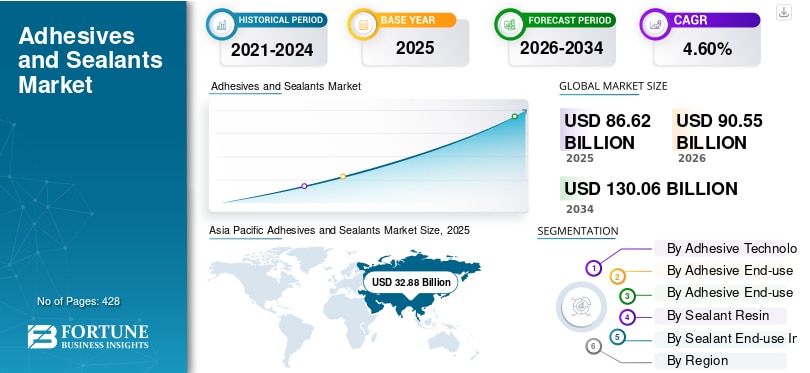The width and height of the screenshot is (810, 373).
Task: Click the 2034 year label
Action: [x=580, y=209]
